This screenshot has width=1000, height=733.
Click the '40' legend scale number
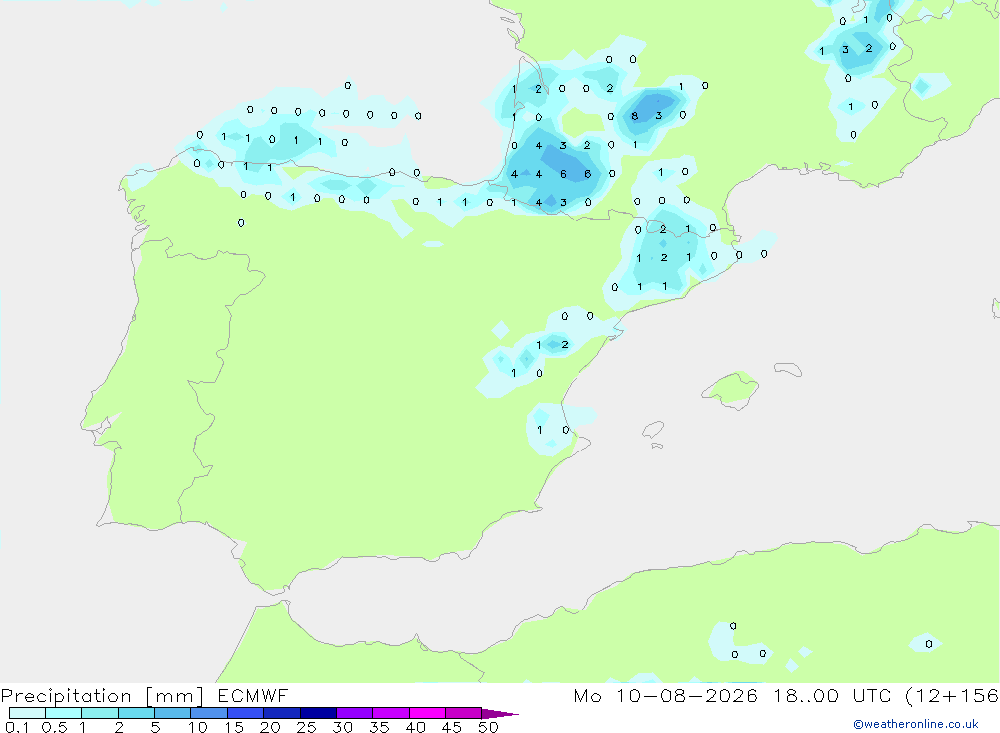point(415,727)
